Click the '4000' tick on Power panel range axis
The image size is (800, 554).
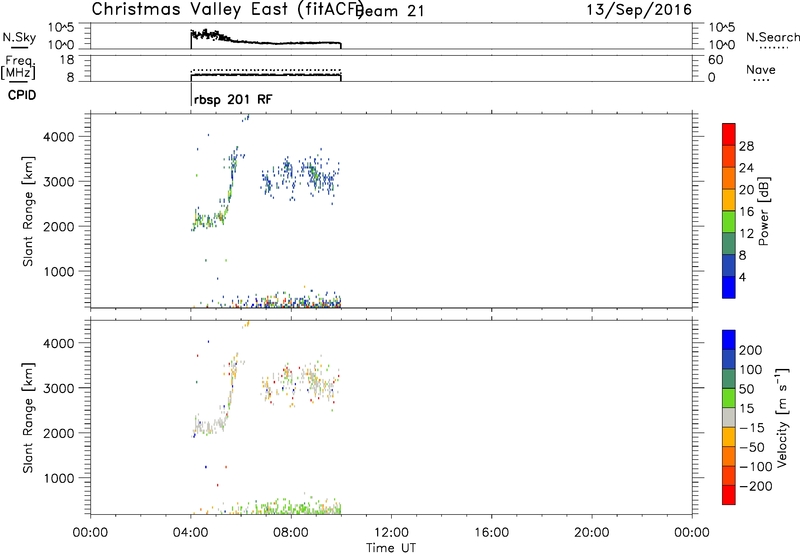pos(59,137)
